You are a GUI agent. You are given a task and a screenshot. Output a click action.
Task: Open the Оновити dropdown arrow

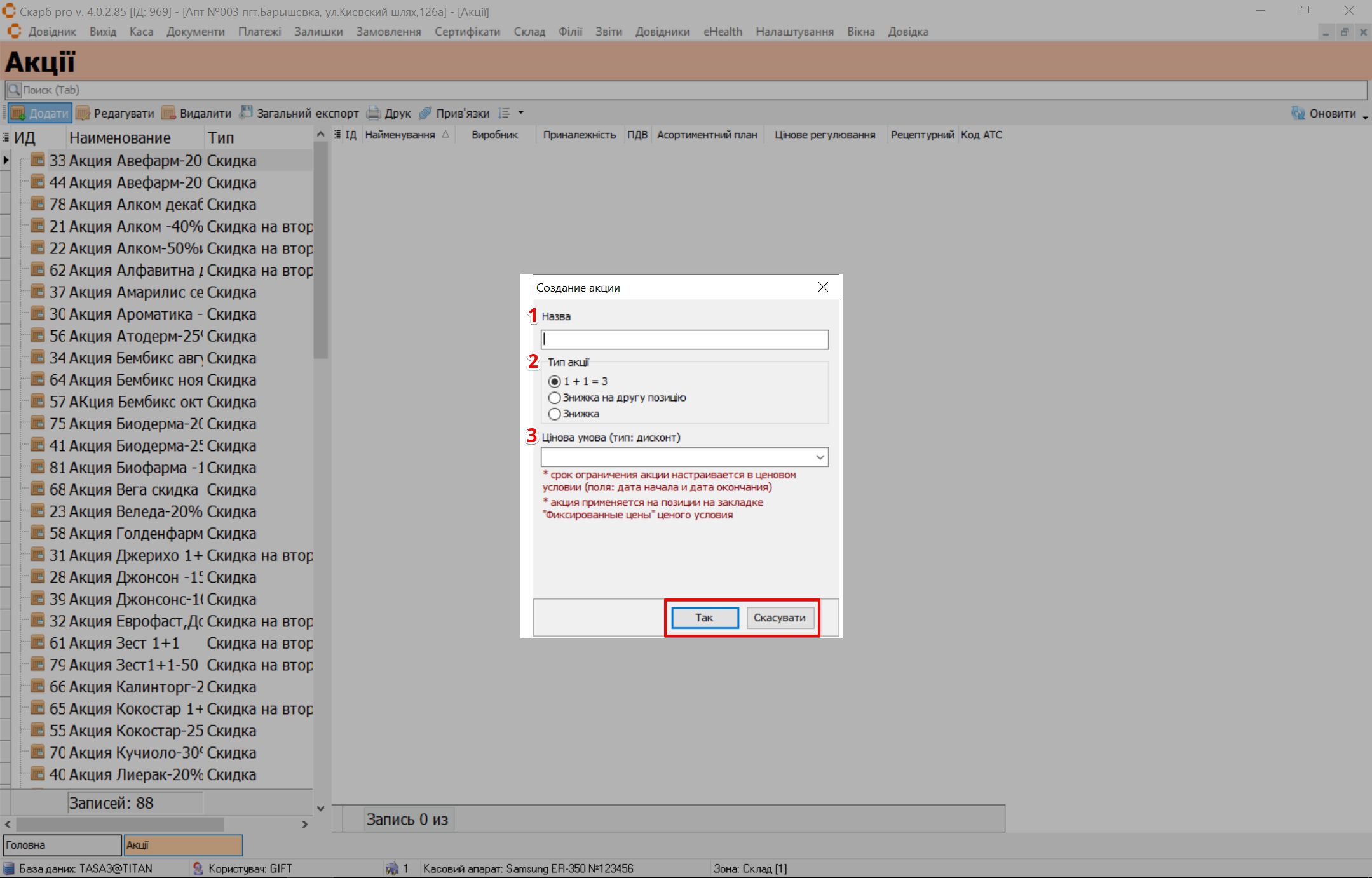coord(1365,116)
